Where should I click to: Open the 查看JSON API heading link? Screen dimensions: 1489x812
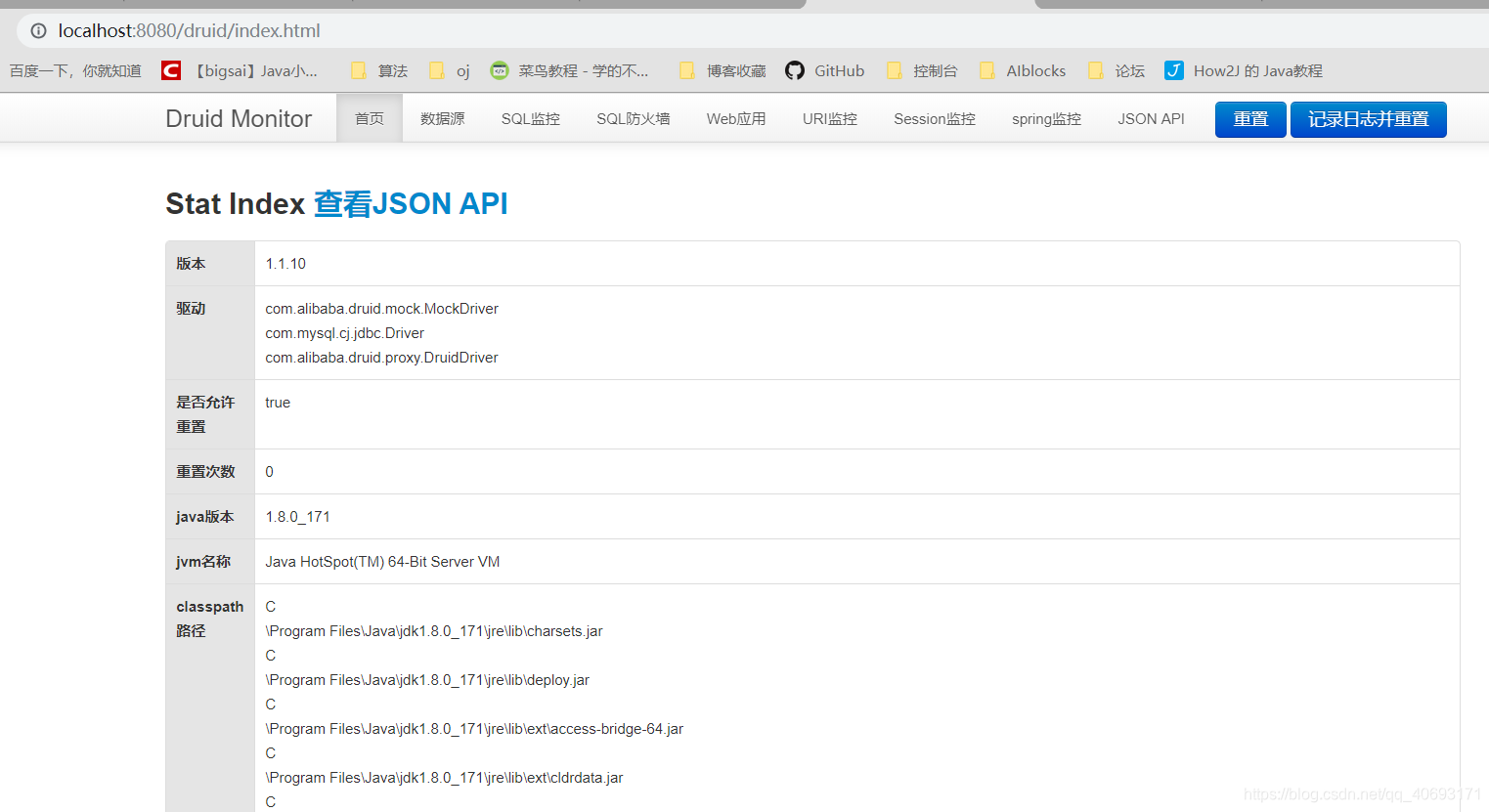(x=411, y=203)
